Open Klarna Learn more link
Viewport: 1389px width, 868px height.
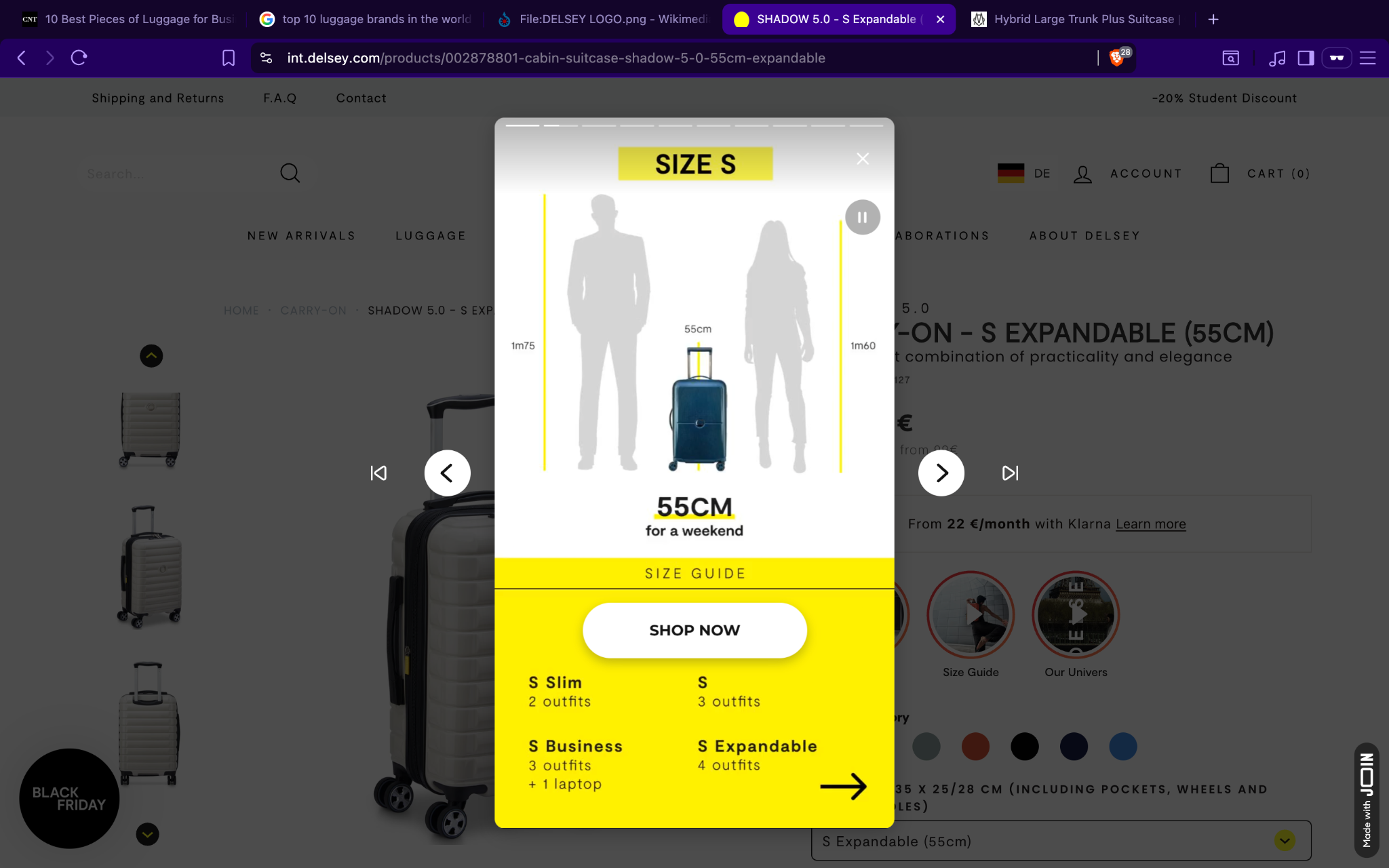point(1150,524)
